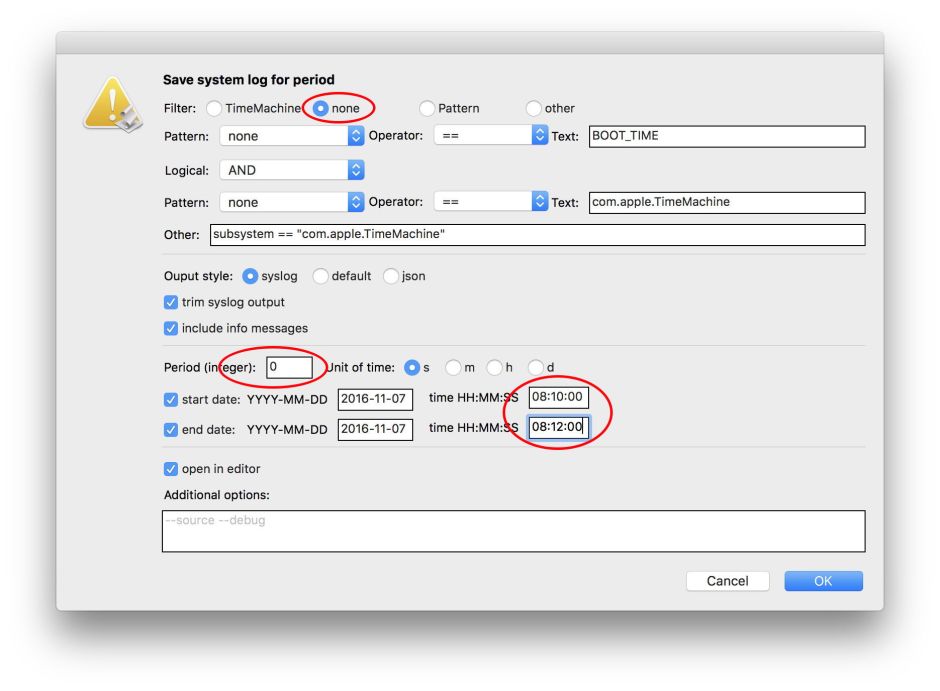Toggle trim syslog output checkbox
Image resolution: width=940 pixels, height=691 pixels.
[x=171, y=302]
